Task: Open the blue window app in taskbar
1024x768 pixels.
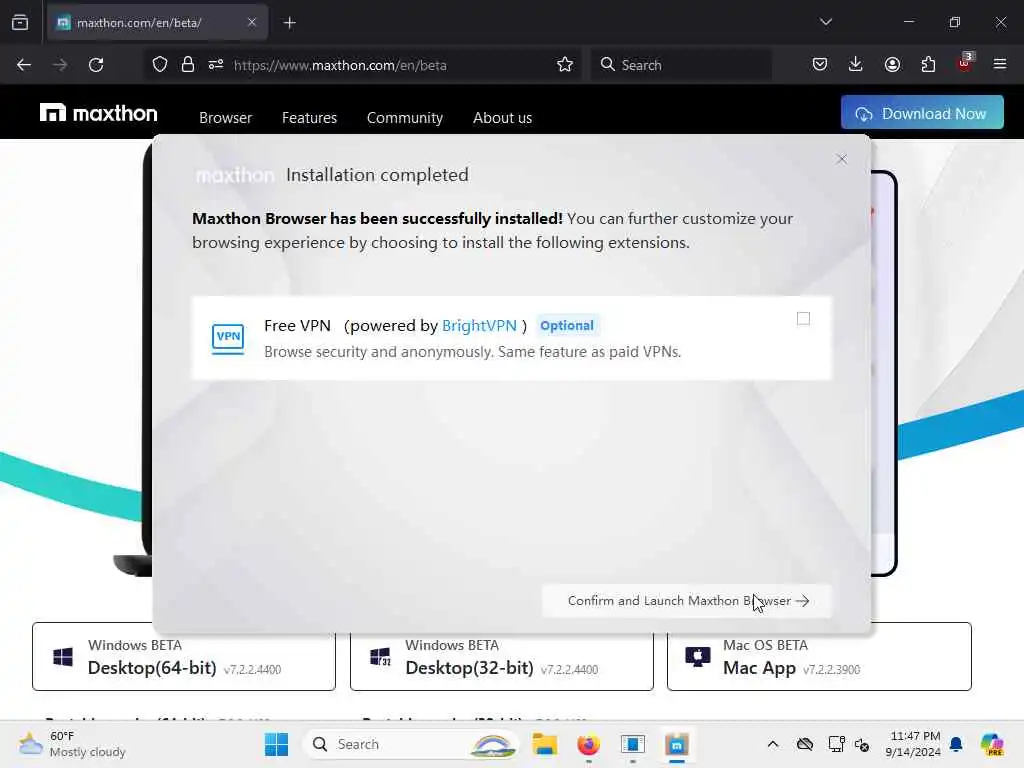Action: [x=633, y=744]
